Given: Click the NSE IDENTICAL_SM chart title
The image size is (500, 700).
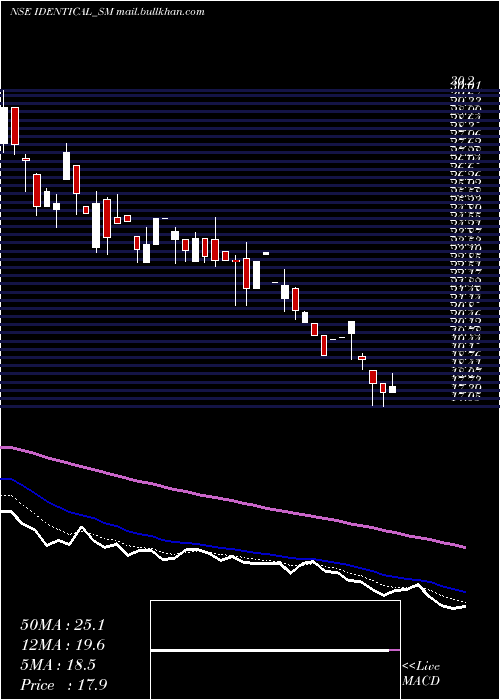Looking at the screenshot, I should point(107,12).
